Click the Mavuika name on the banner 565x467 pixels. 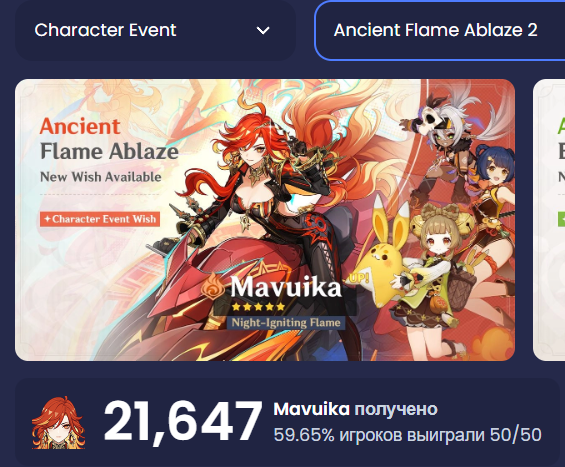click(285, 288)
